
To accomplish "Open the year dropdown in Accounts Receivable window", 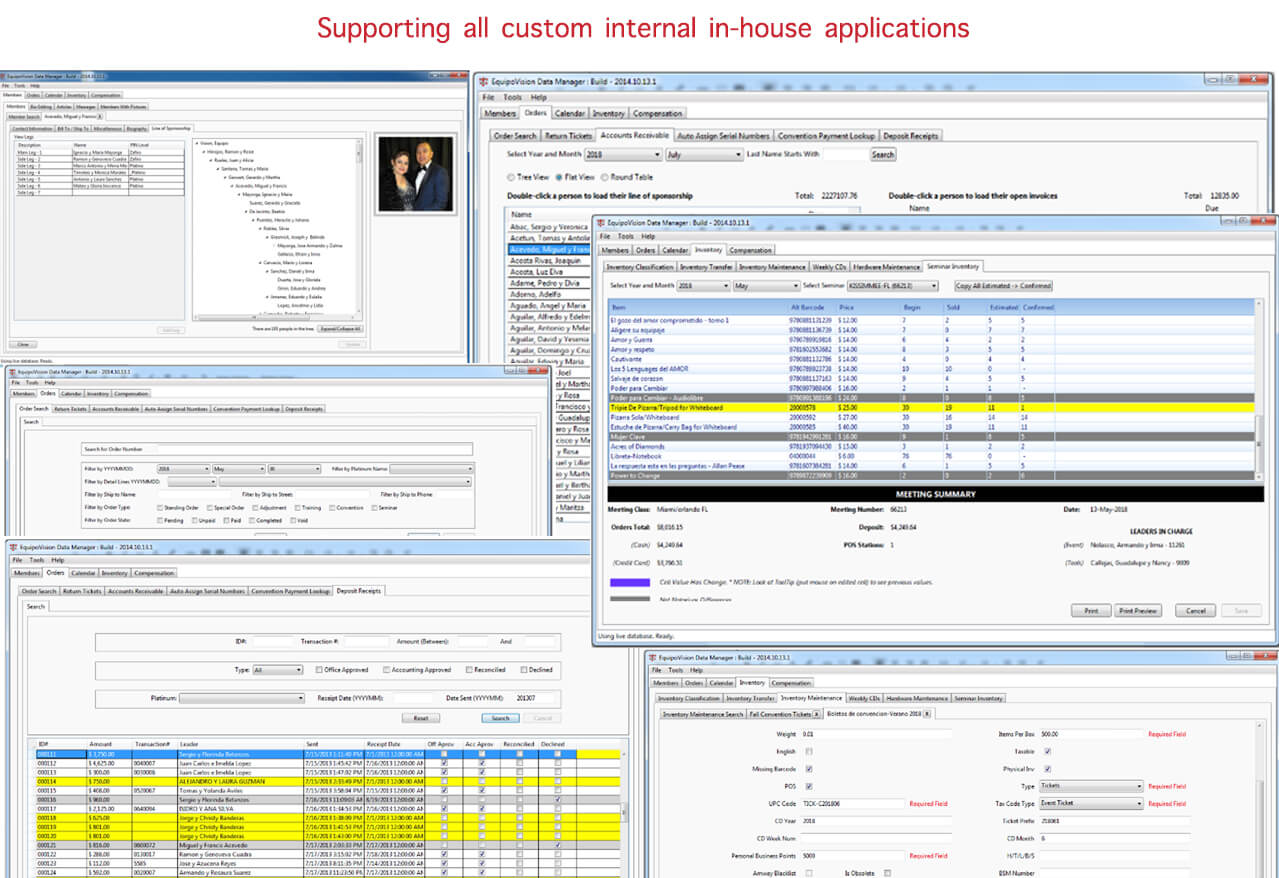I will (x=623, y=155).
